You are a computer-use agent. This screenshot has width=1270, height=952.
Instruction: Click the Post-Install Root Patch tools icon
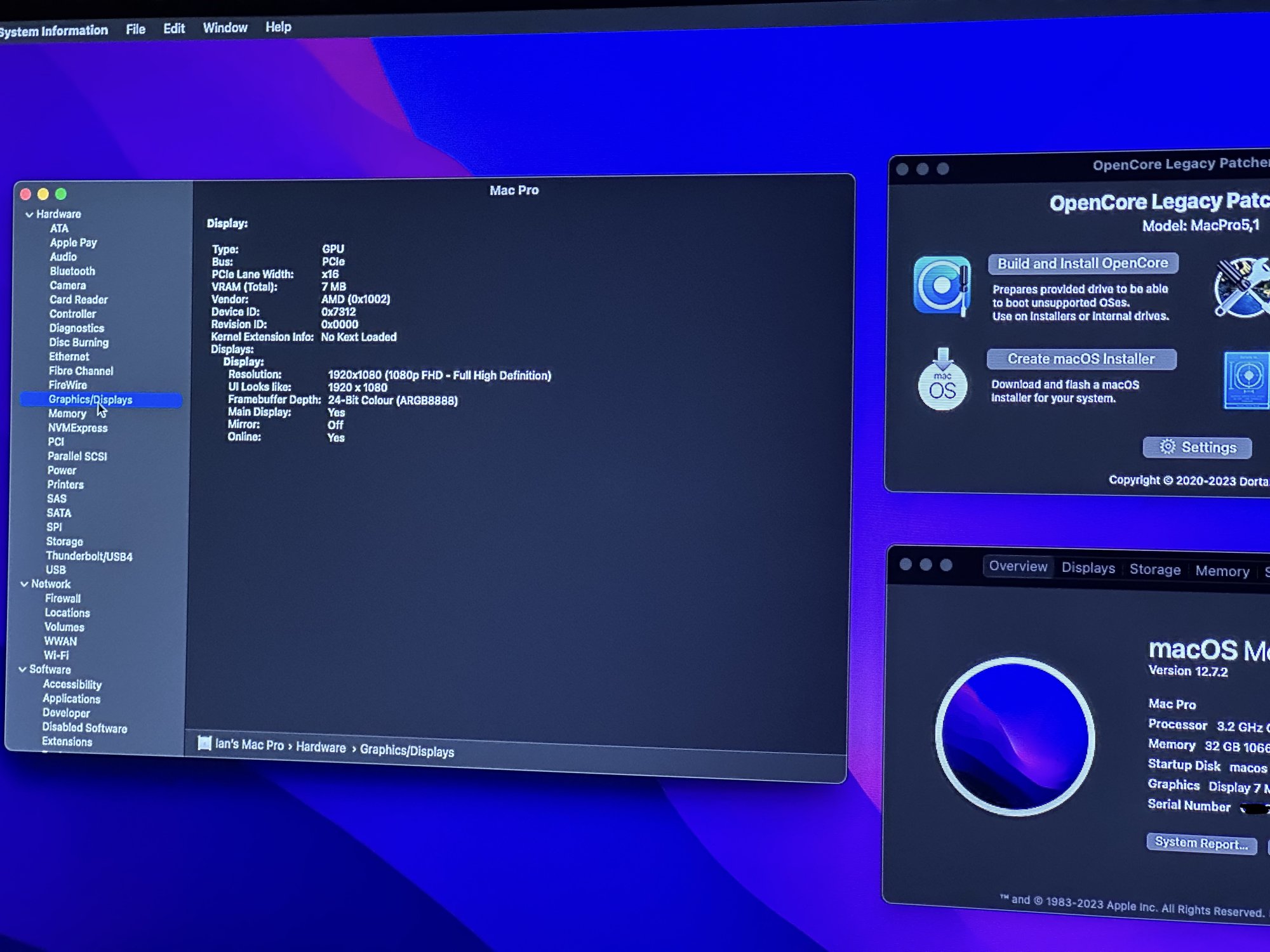1242,287
